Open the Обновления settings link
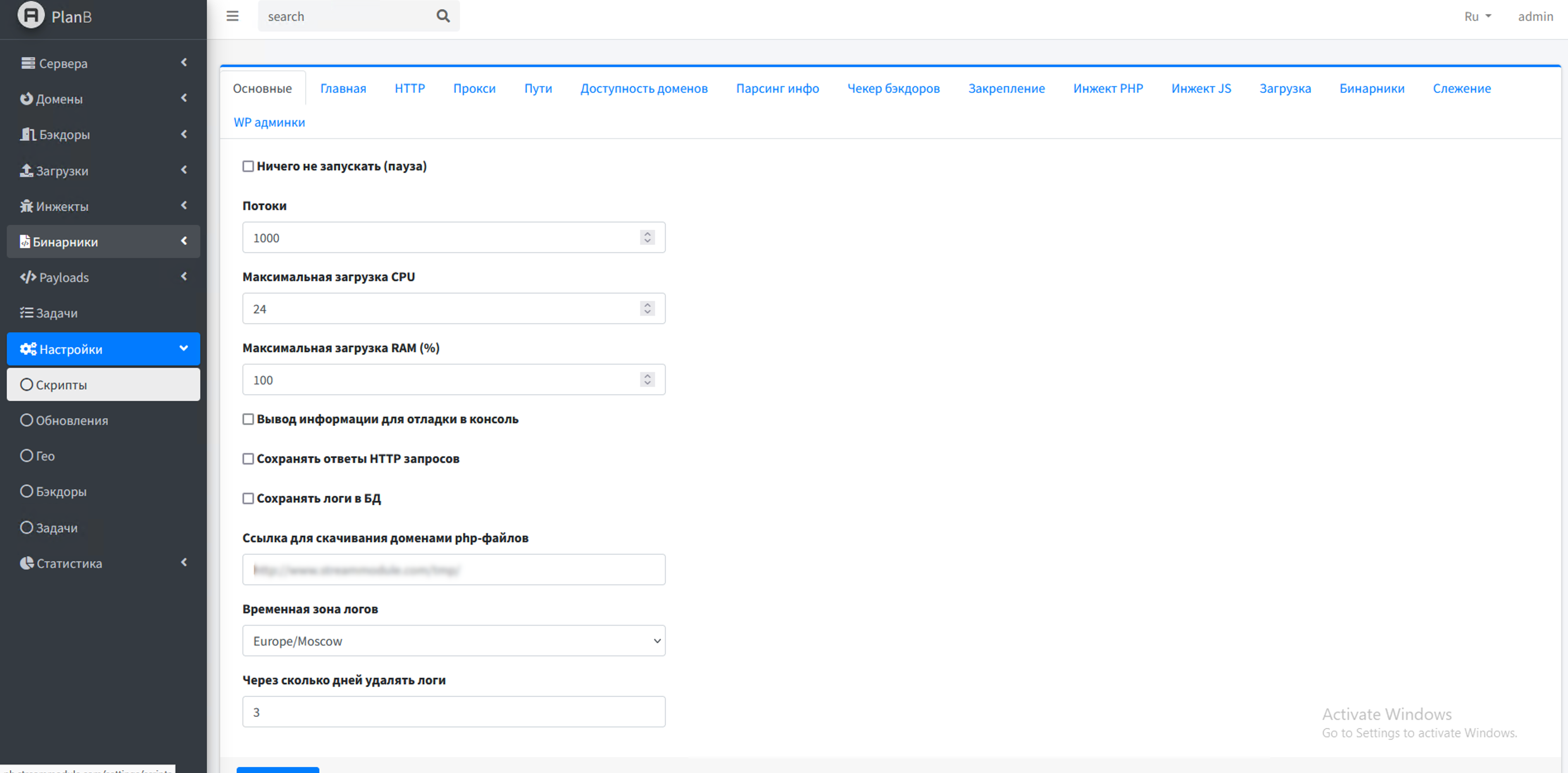Screen dimensions: 1568x773 point(71,420)
